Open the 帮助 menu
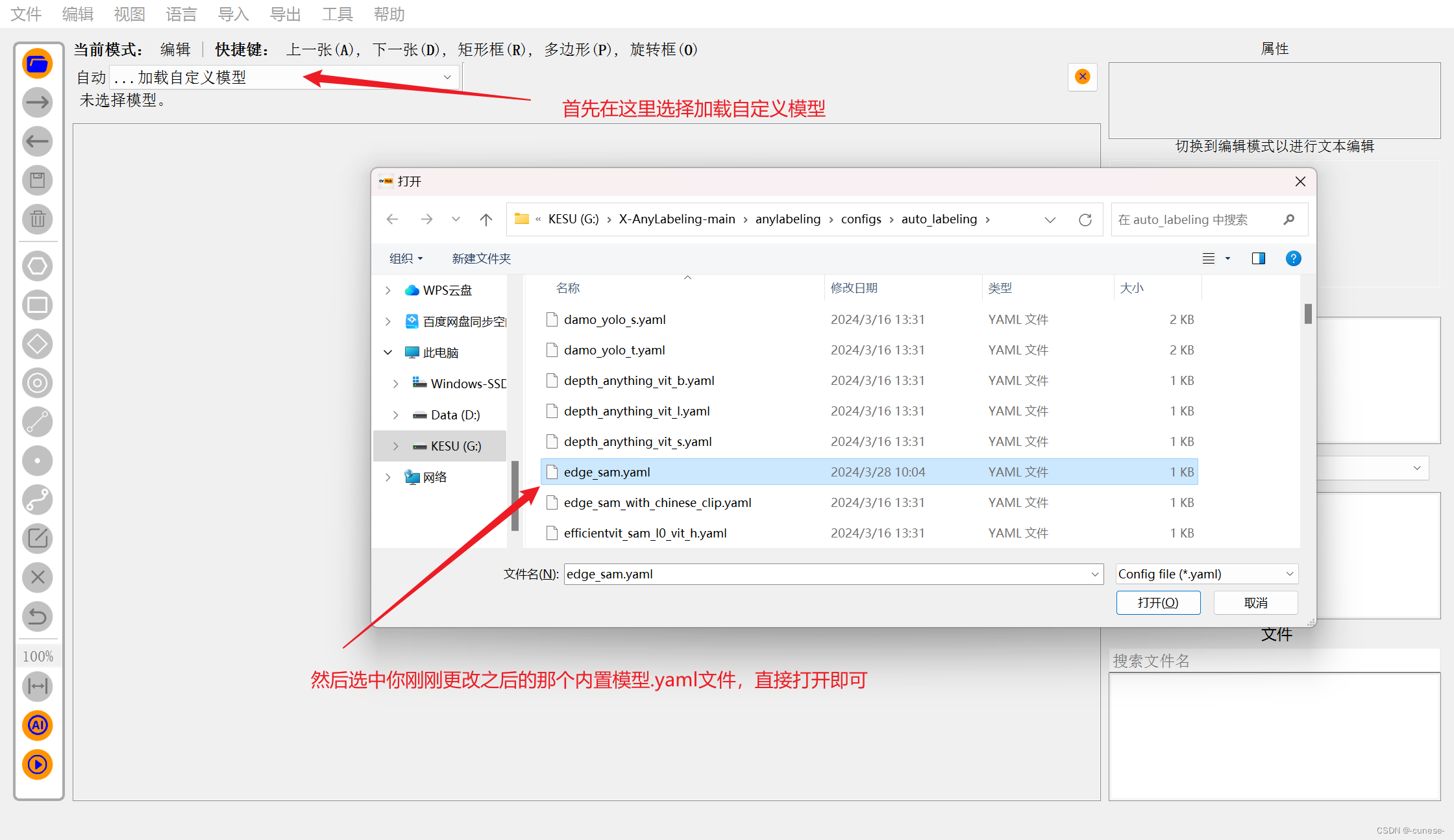 click(x=389, y=14)
